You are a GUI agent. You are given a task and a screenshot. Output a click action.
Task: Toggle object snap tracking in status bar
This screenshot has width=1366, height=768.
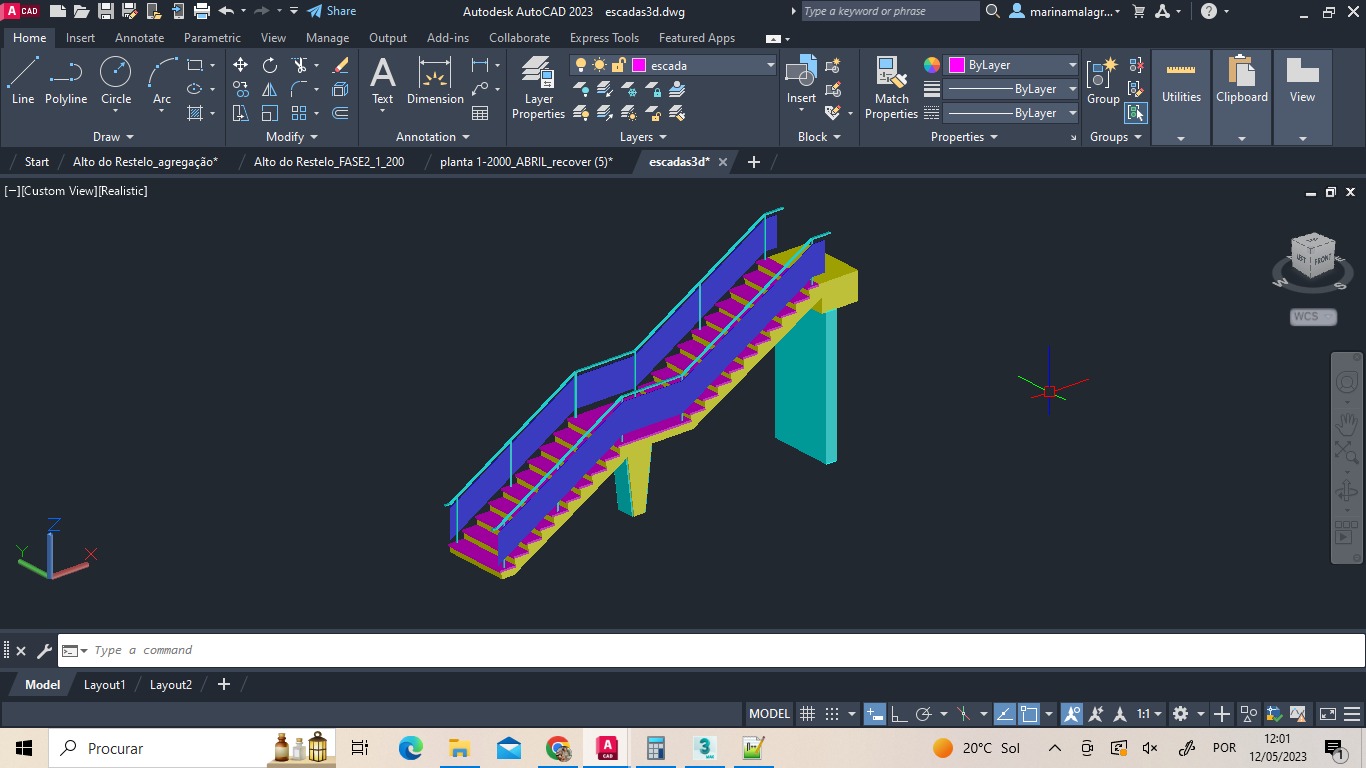tap(1004, 714)
